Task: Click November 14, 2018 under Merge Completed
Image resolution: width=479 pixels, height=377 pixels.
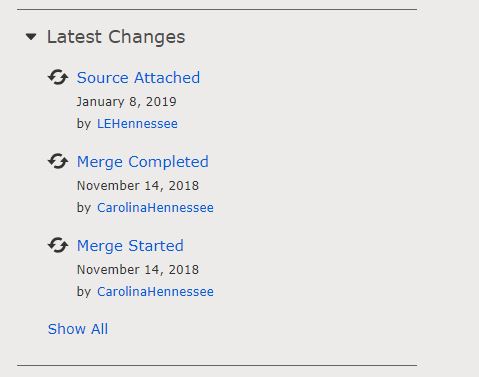Action: 138,186
